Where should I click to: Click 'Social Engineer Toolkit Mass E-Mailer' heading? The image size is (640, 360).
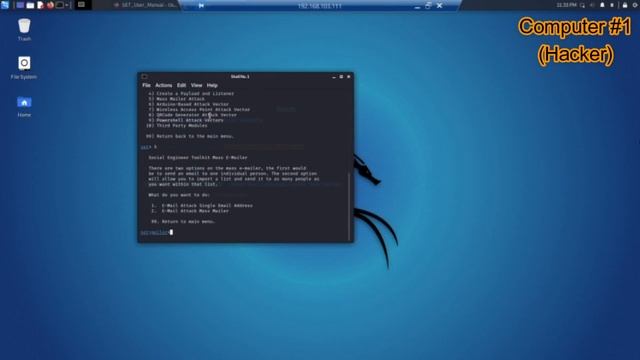point(198,158)
